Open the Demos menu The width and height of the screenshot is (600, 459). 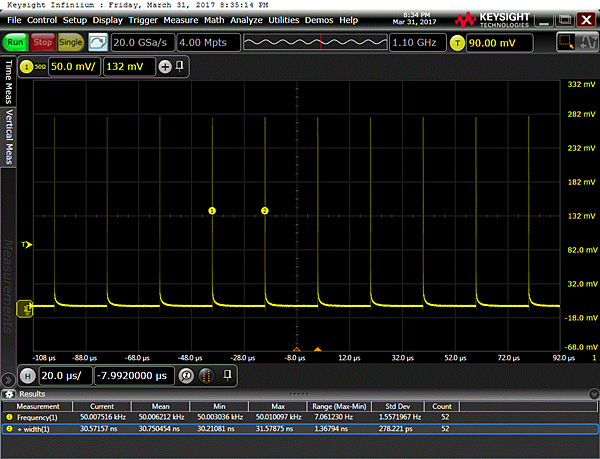coord(319,20)
